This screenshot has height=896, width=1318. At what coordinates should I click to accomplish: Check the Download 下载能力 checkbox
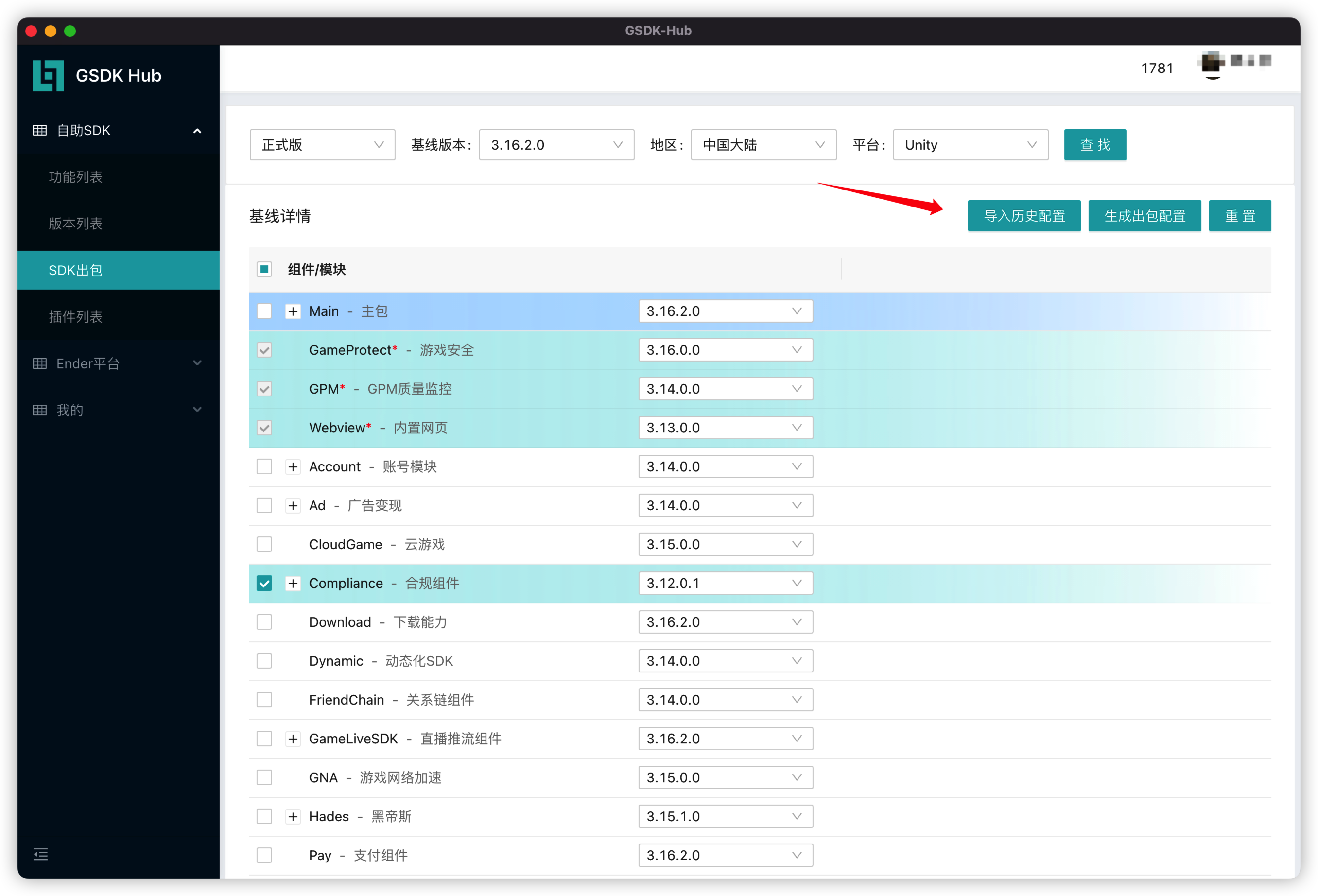[x=264, y=622]
